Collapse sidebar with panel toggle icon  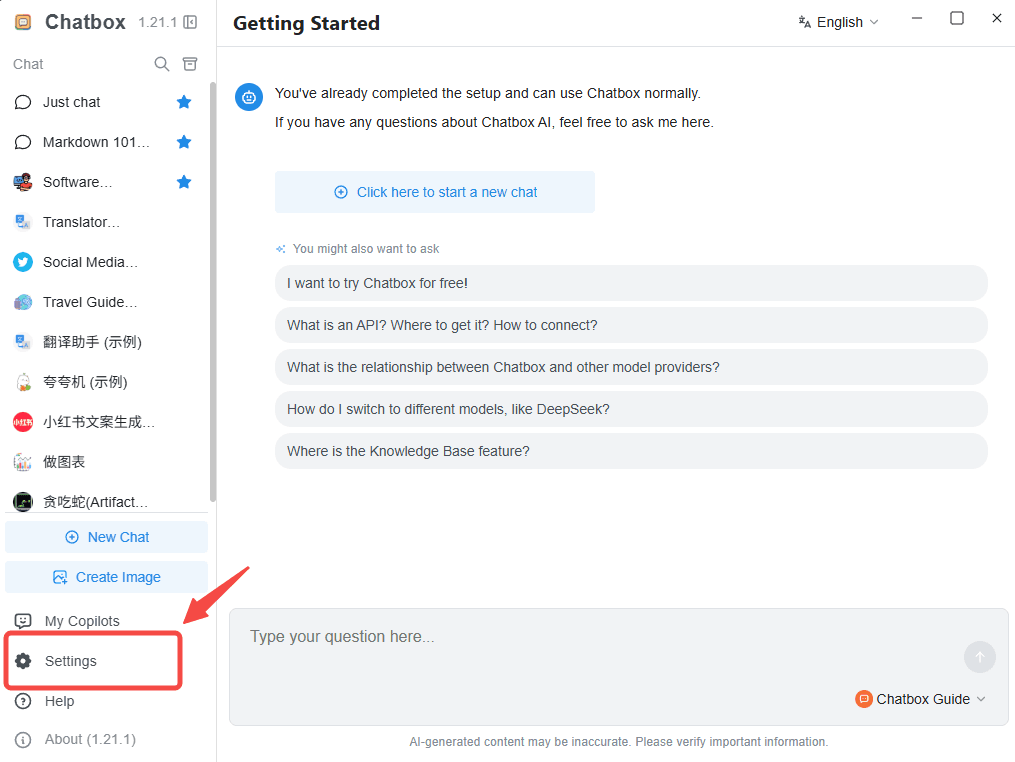coord(190,22)
